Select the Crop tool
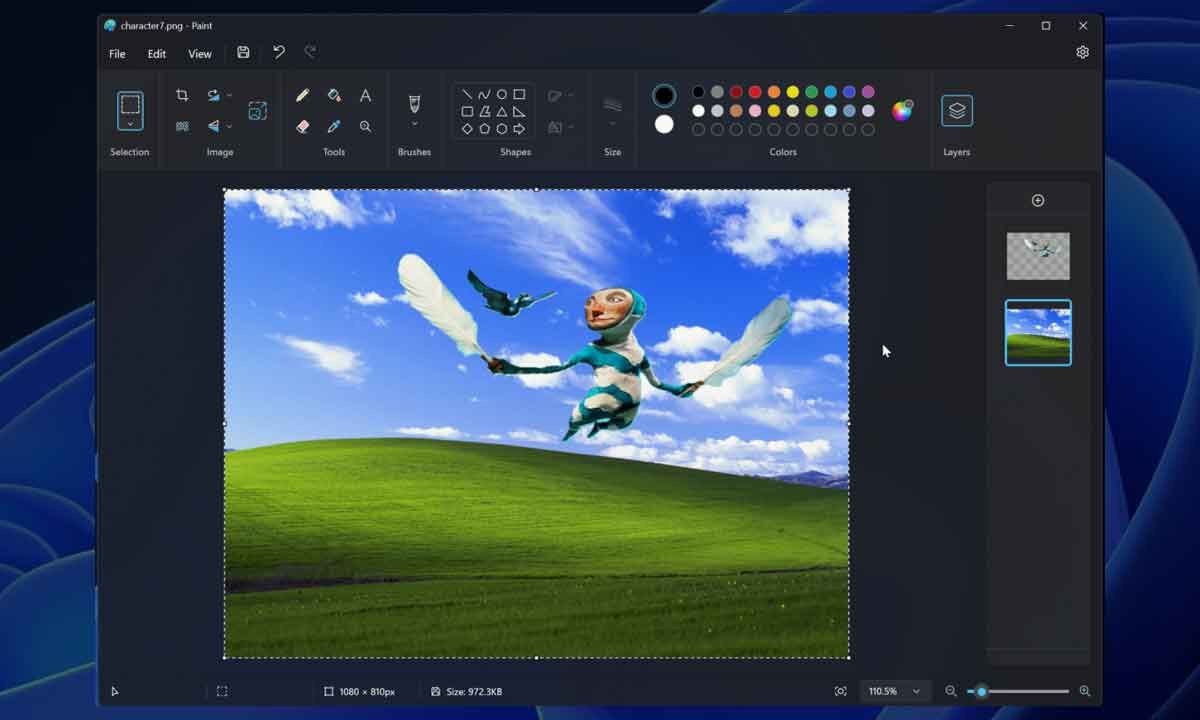The width and height of the screenshot is (1200, 720). point(181,94)
